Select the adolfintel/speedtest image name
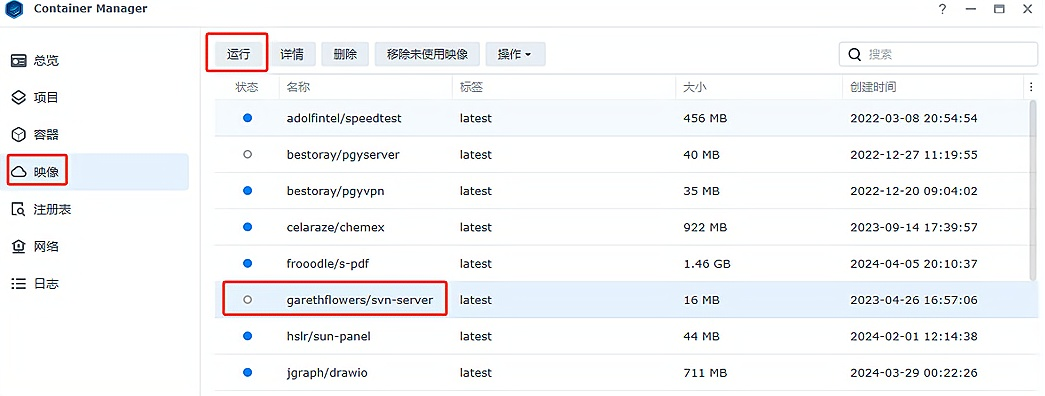The height and width of the screenshot is (396, 1045). 344,118
